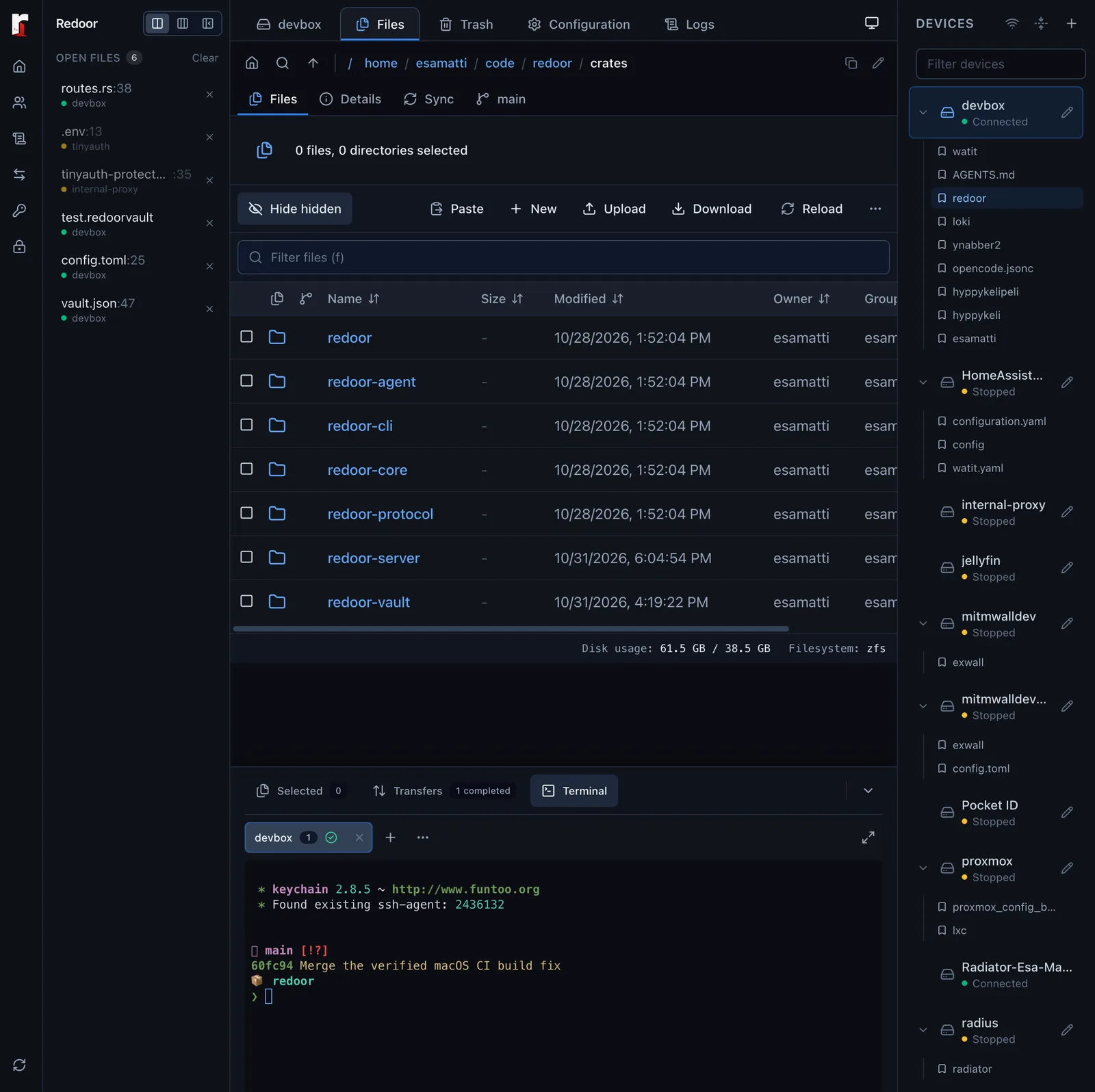This screenshot has height=1092, width=1095.
Task: Click the Filter files input field
Action: [563, 257]
